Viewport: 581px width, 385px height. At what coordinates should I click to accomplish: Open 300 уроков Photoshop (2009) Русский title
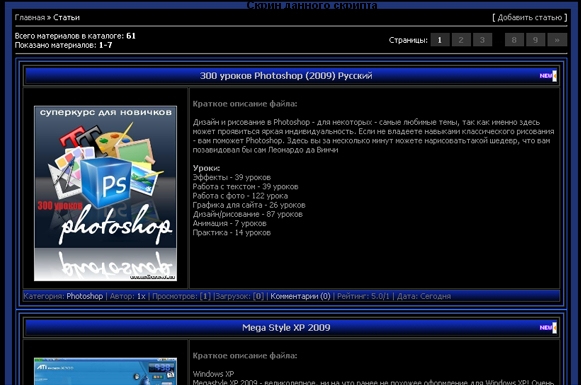[x=286, y=76]
